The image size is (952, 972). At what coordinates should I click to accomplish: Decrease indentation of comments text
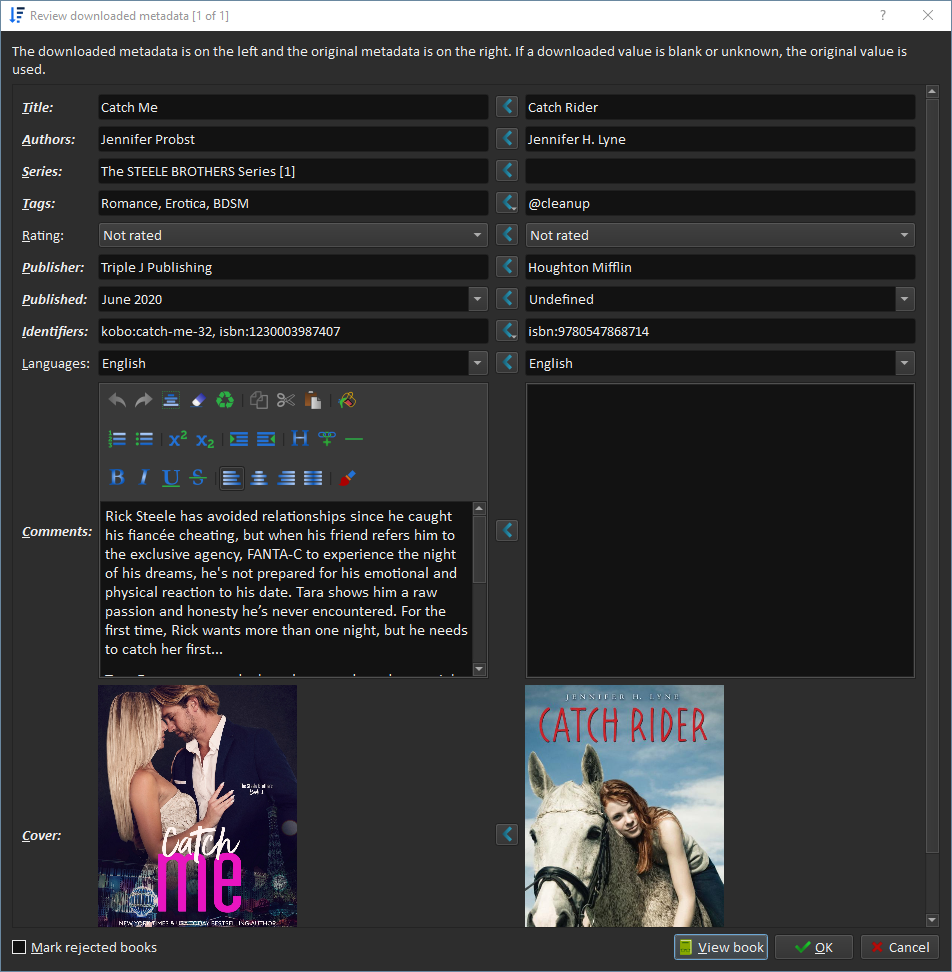tap(266, 439)
